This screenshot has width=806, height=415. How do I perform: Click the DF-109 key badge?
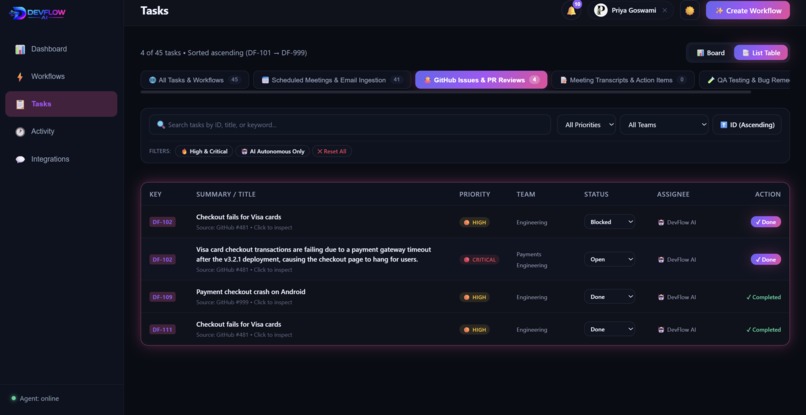click(162, 297)
